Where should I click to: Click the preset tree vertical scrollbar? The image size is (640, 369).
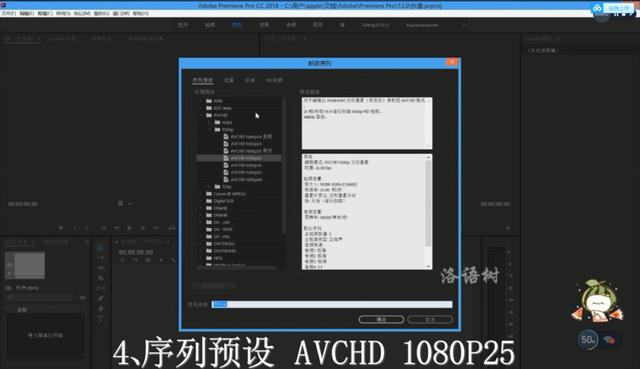(x=284, y=165)
